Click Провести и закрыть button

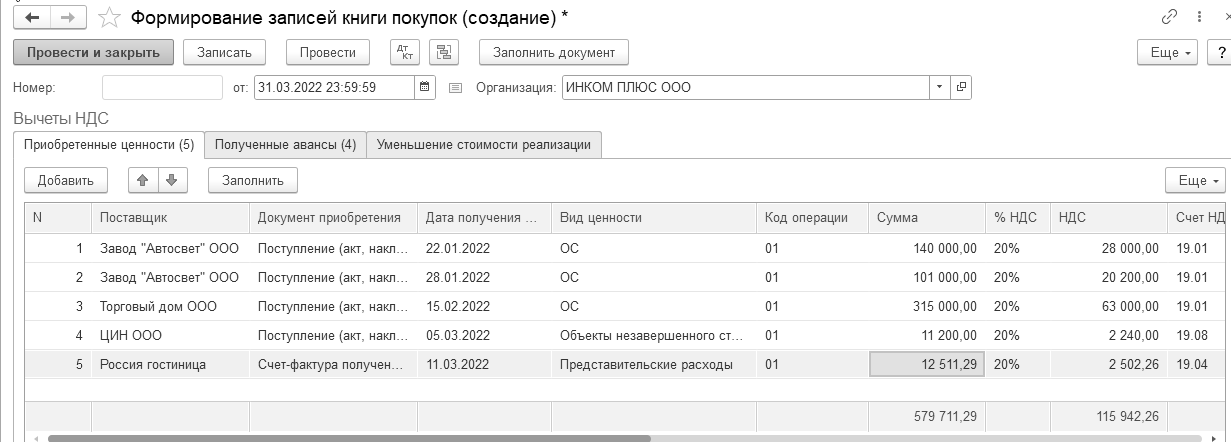pyautogui.click(x=94, y=52)
